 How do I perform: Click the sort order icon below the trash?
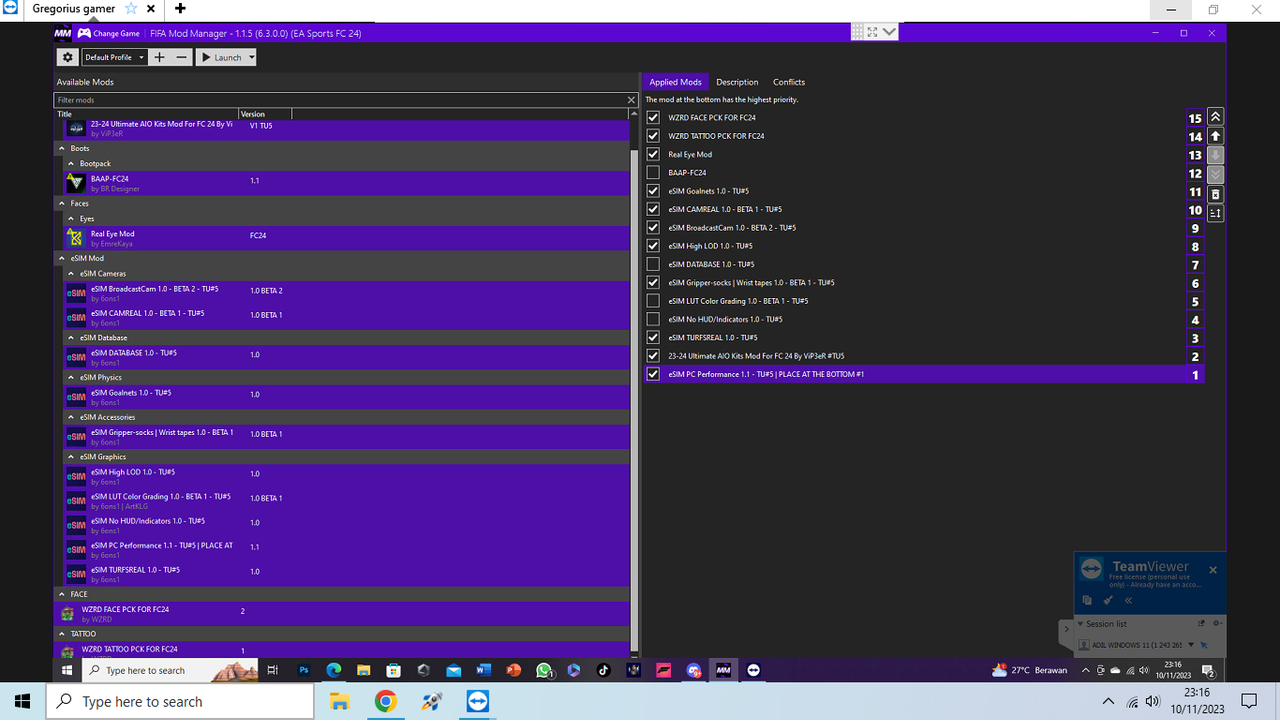1215,213
